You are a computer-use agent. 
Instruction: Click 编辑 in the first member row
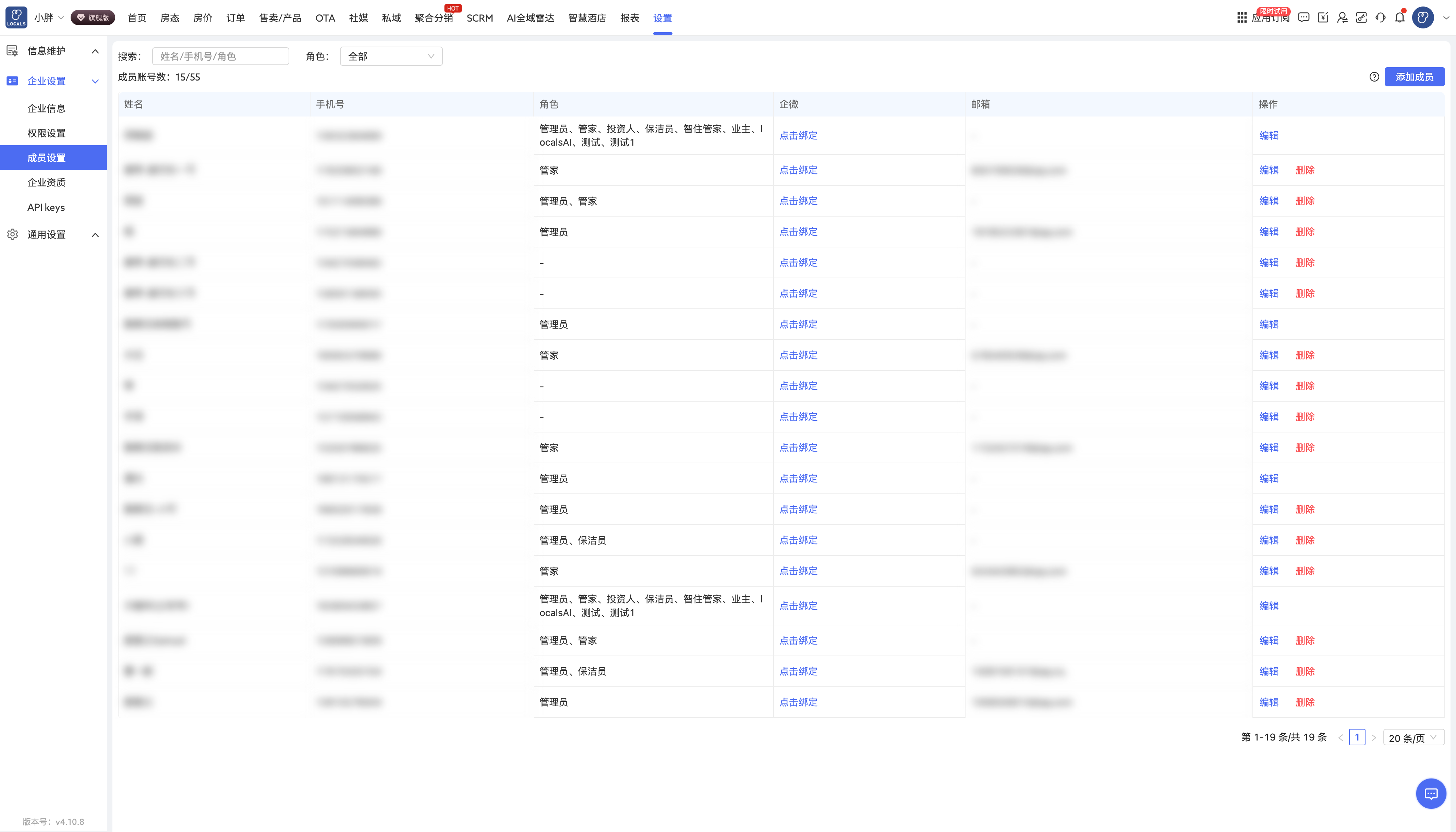[1269, 135]
